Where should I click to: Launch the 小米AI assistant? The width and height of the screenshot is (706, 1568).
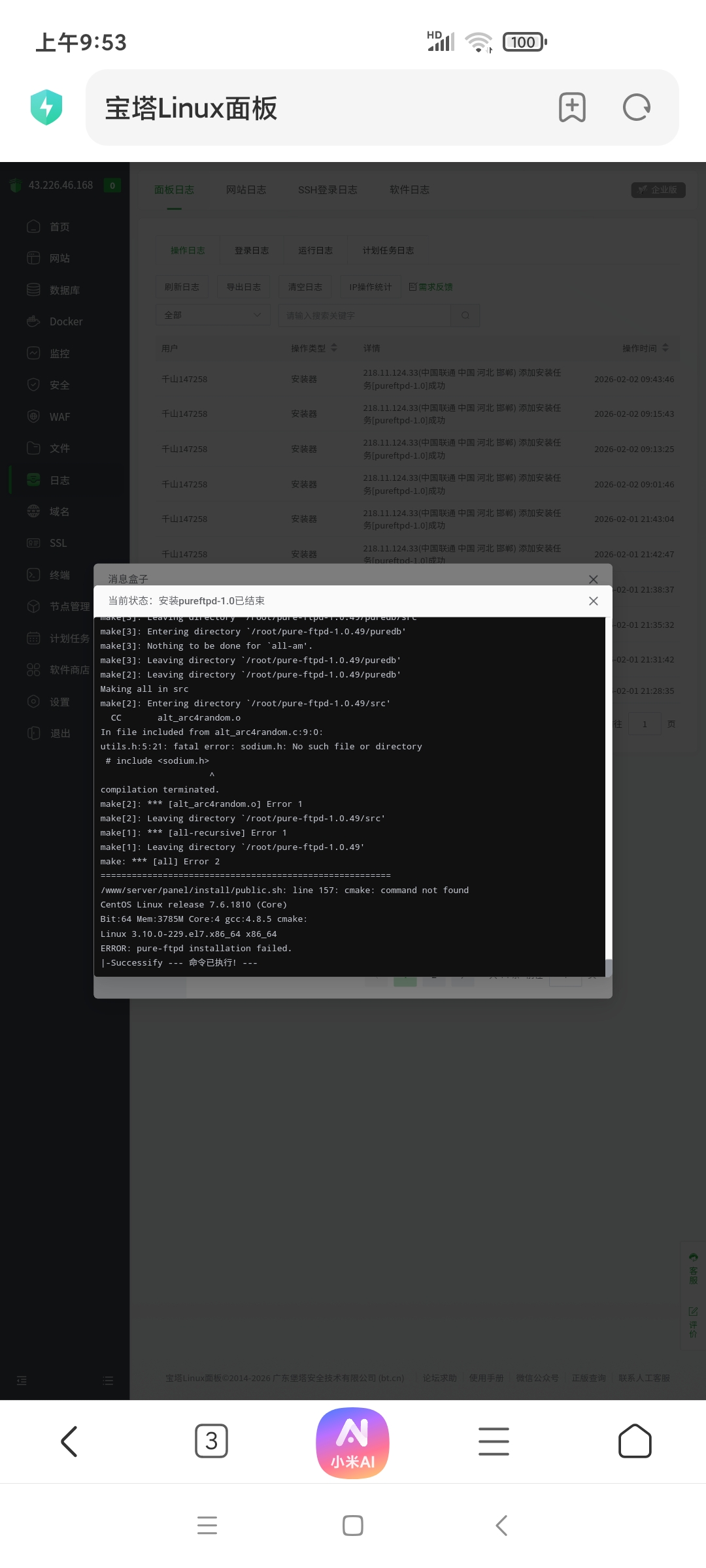pos(353,1443)
